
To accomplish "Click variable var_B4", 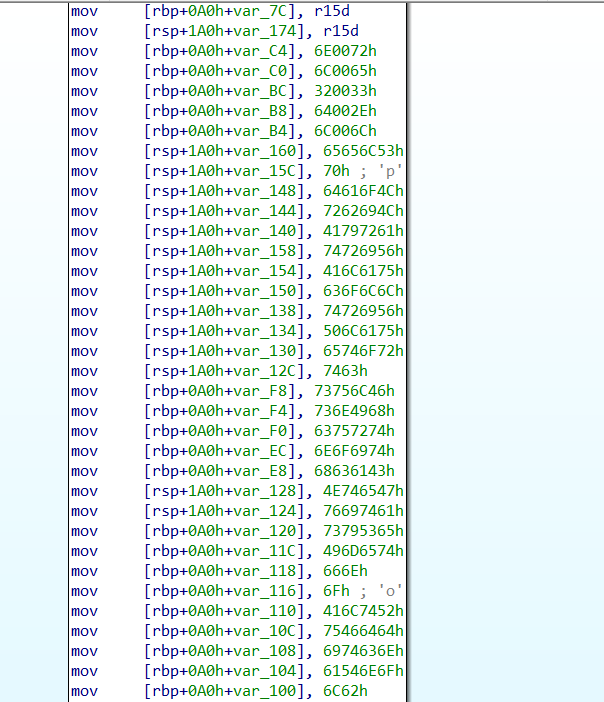I will (260, 131).
